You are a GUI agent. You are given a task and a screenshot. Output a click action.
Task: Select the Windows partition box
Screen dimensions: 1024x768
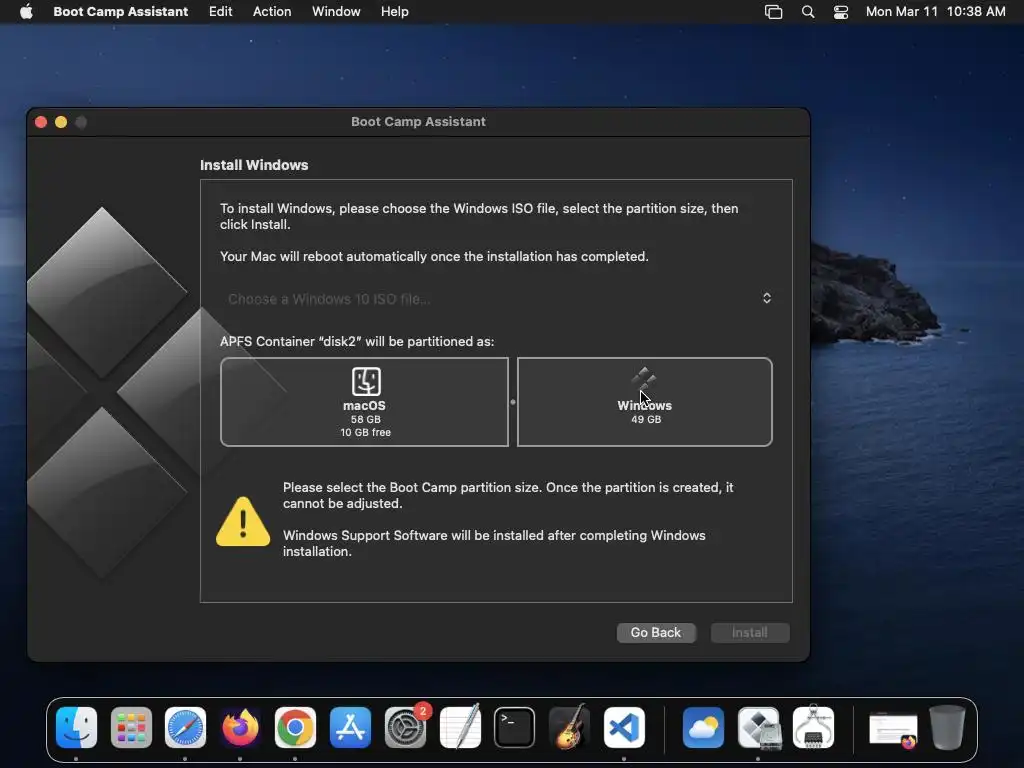point(645,402)
